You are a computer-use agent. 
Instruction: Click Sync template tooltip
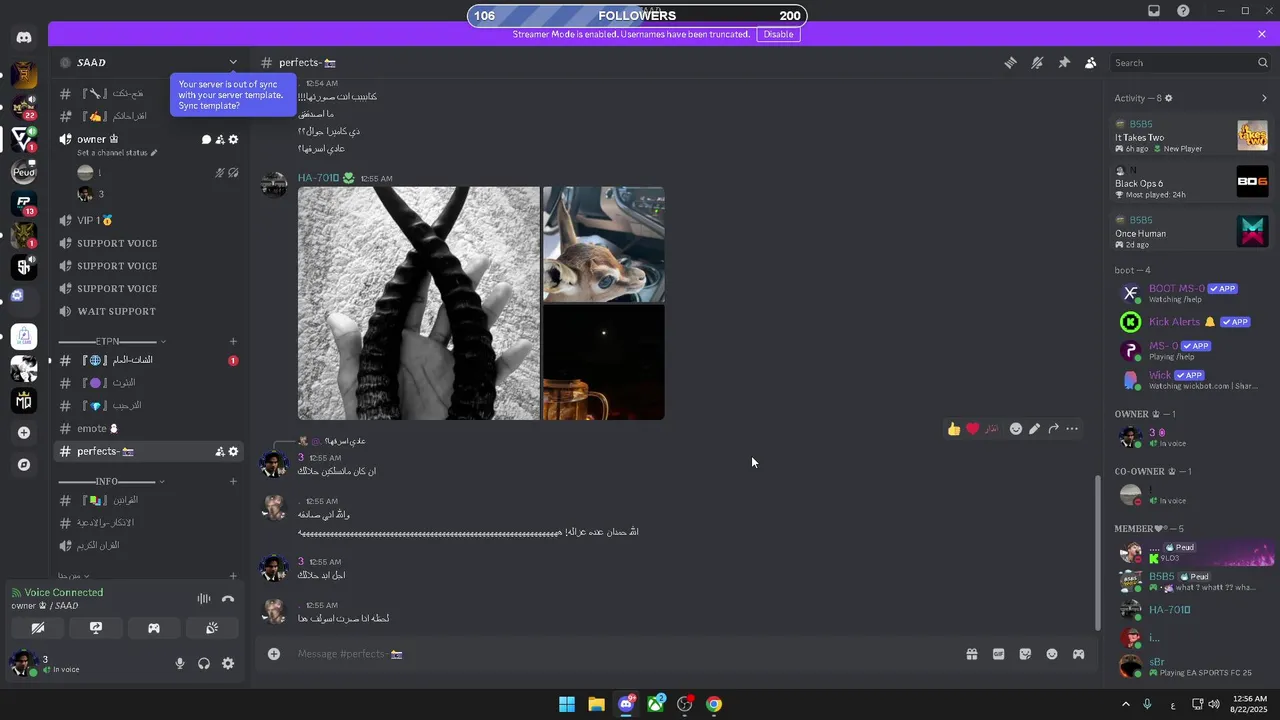(x=233, y=95)
